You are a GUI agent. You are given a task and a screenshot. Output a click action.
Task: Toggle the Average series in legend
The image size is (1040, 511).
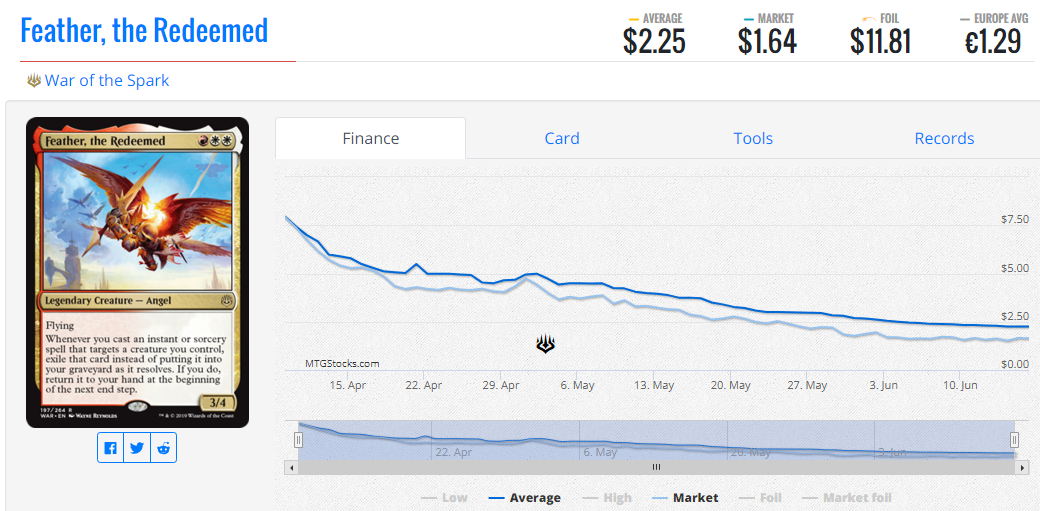[524, 498]
